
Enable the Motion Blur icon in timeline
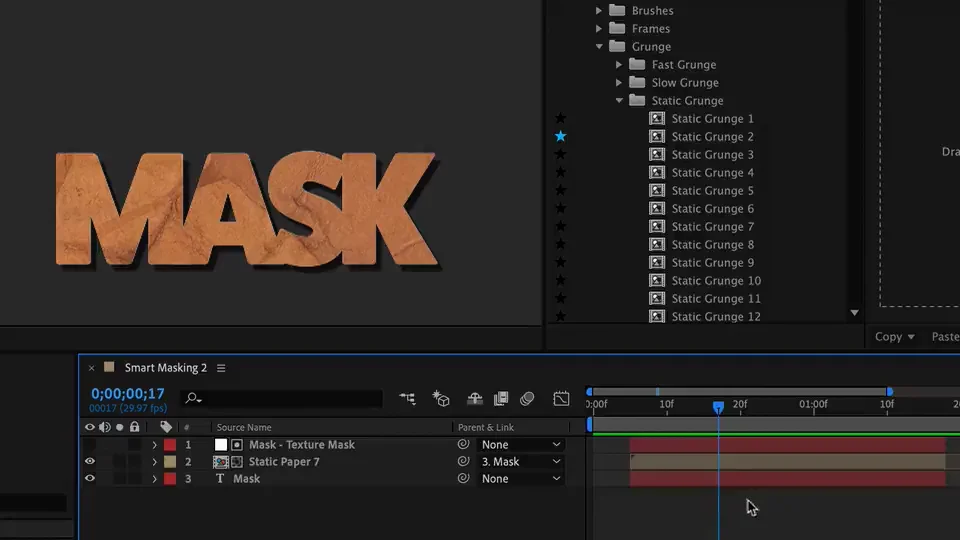[527, 399]
